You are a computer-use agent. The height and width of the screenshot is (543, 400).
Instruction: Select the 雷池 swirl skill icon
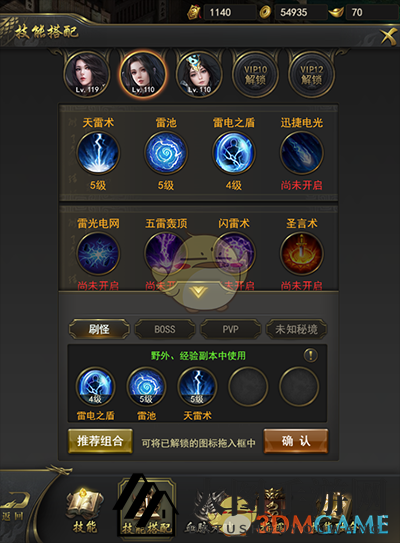(x=166, y=152)
